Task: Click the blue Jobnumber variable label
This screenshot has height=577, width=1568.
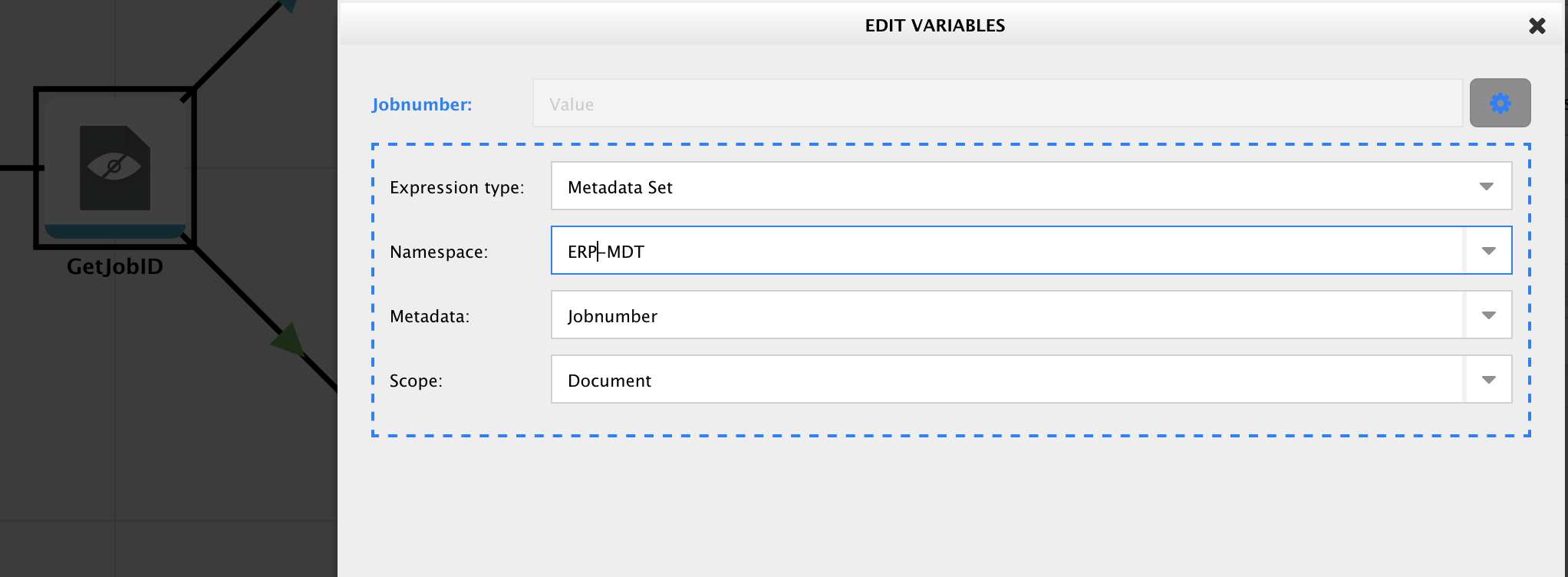Action: (x=422, y=104)
